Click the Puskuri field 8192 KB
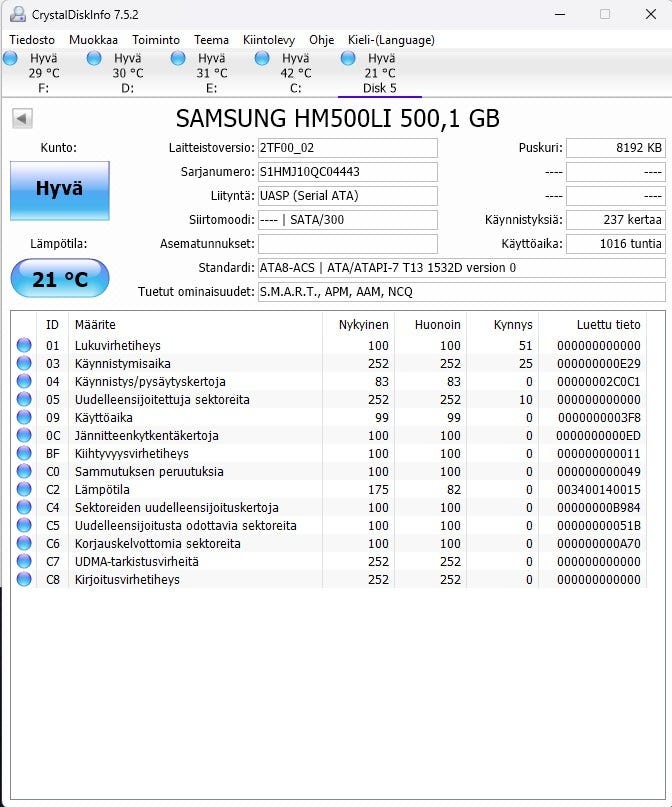Image resolution: width=672 pixels, height=807 pixels. coord(616,148)
